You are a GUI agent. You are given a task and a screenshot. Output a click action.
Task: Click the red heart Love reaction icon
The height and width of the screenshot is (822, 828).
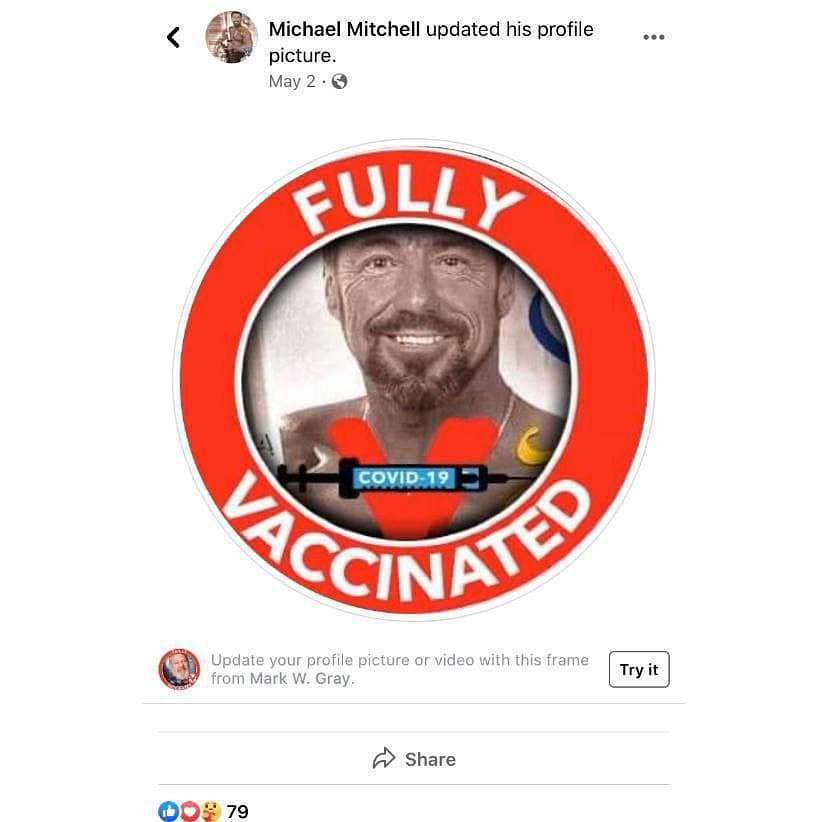click(190, 811)
